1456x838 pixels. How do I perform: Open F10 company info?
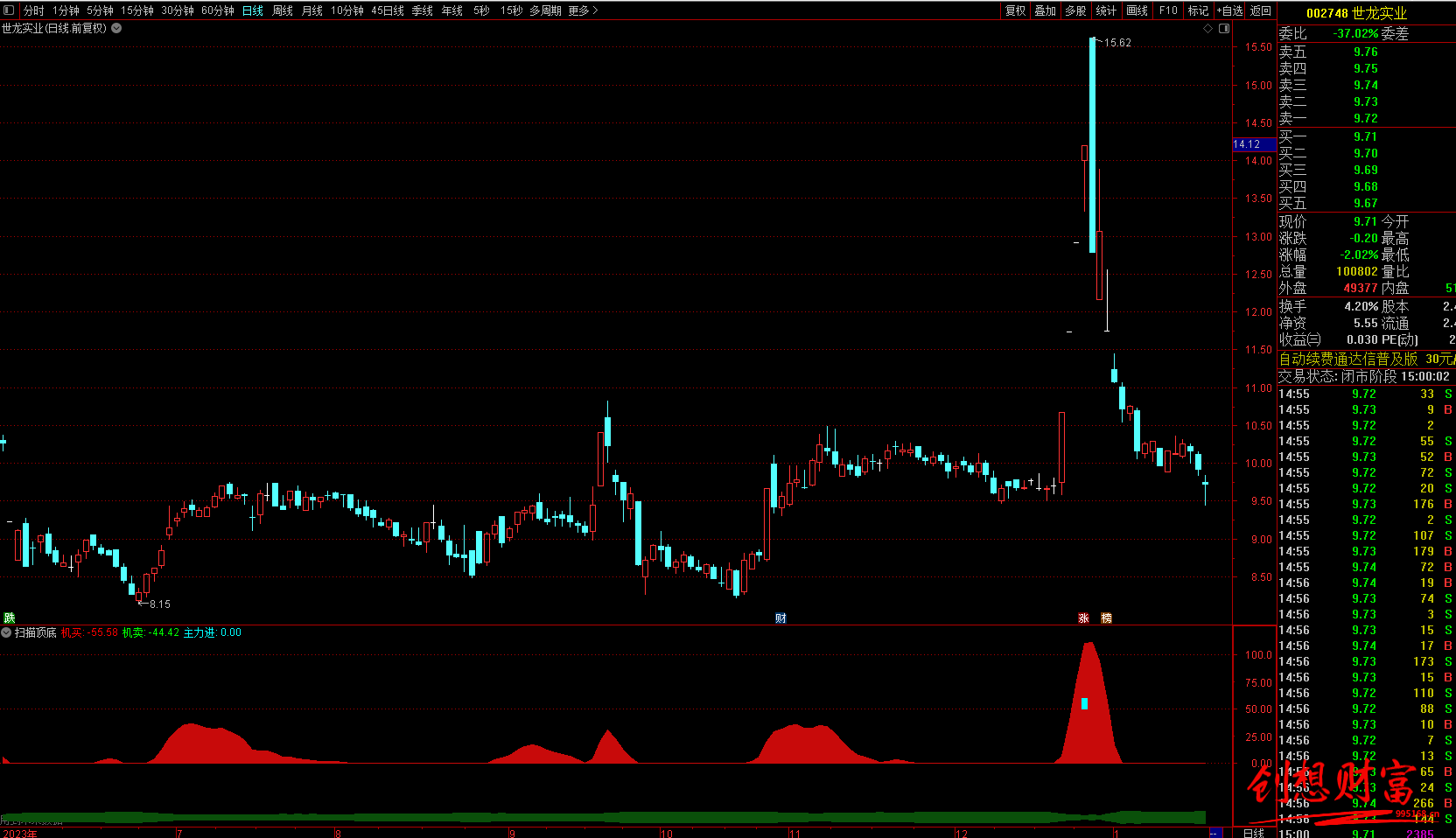click(1169, 10)
